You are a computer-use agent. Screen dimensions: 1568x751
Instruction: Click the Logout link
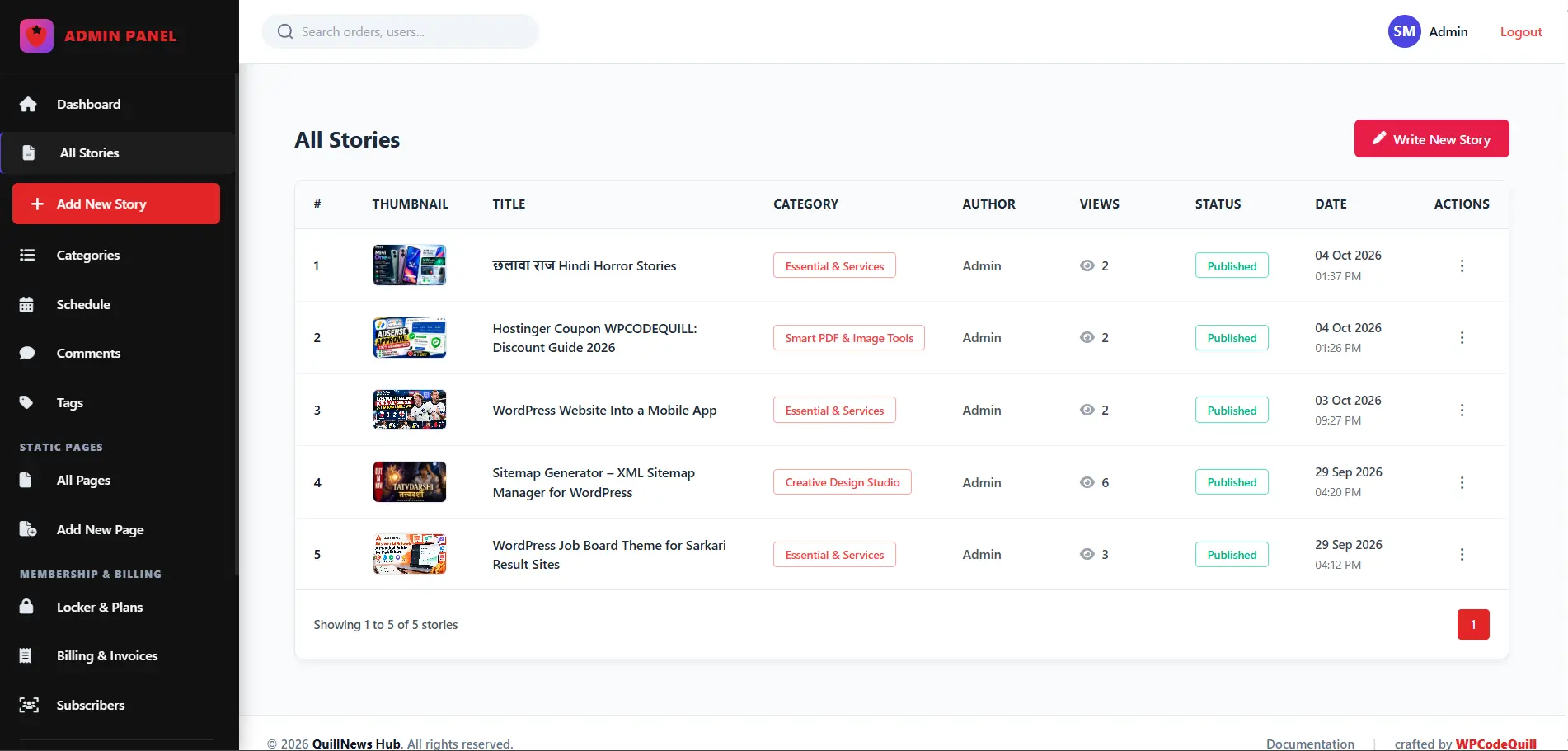1521,31
